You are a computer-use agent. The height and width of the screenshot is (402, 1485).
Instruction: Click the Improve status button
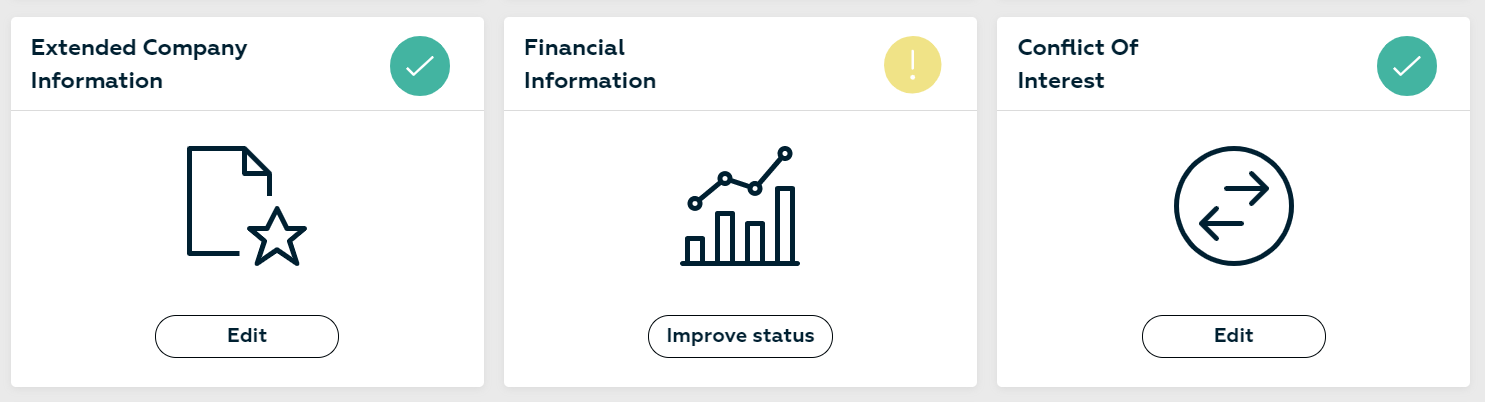pos(741,336)
